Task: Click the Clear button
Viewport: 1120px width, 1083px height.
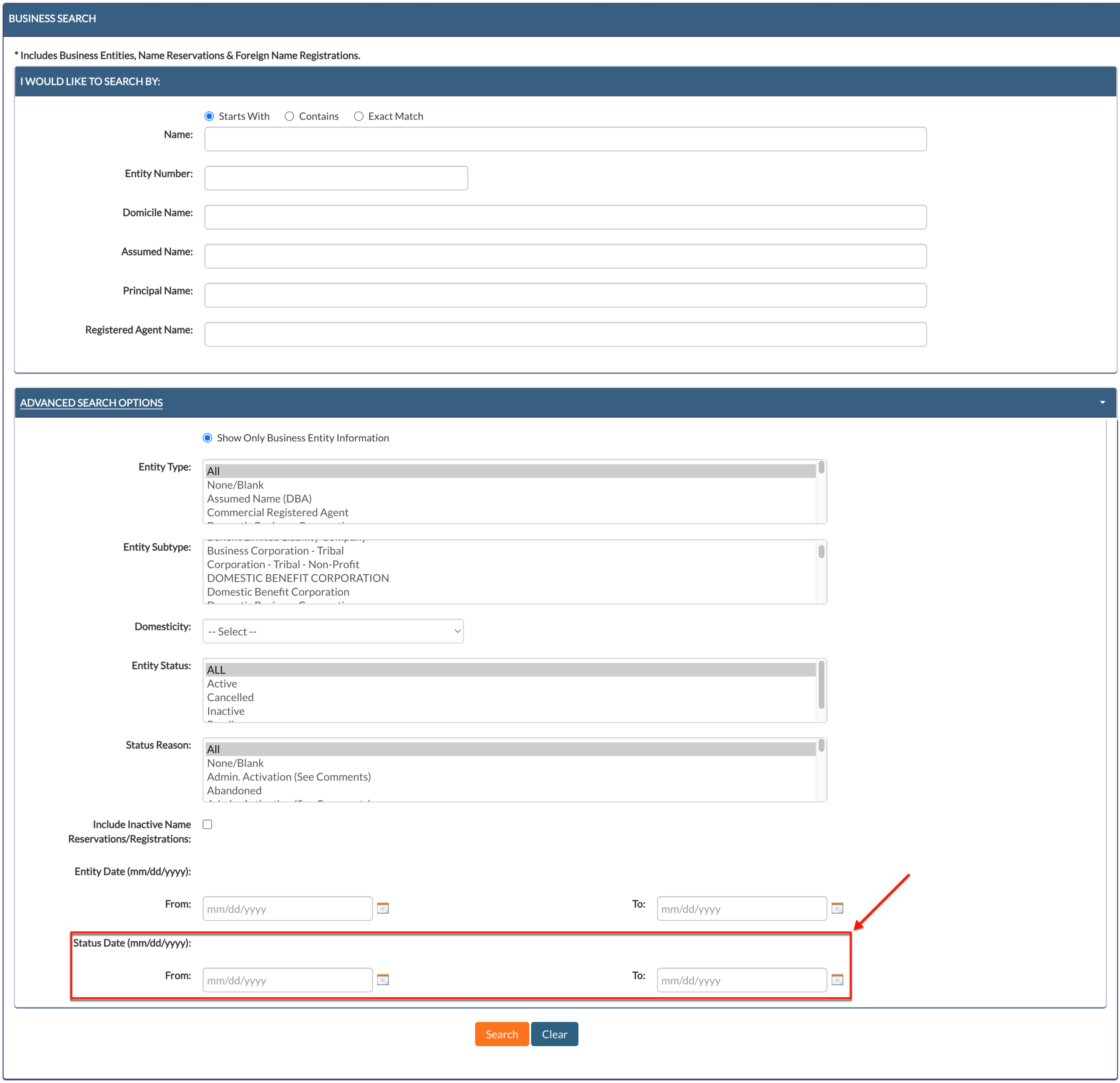Action: tap(554, 1034)
